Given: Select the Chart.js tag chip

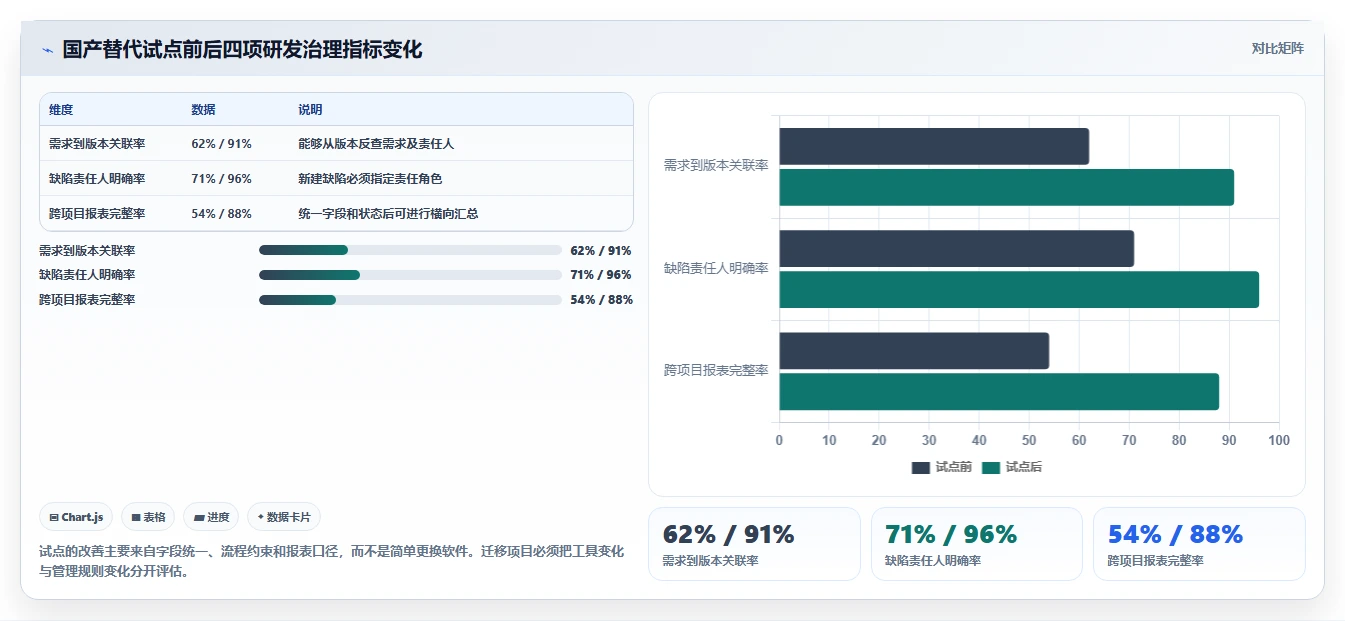Looking at the screenshot, I should (x=76, y=517).
